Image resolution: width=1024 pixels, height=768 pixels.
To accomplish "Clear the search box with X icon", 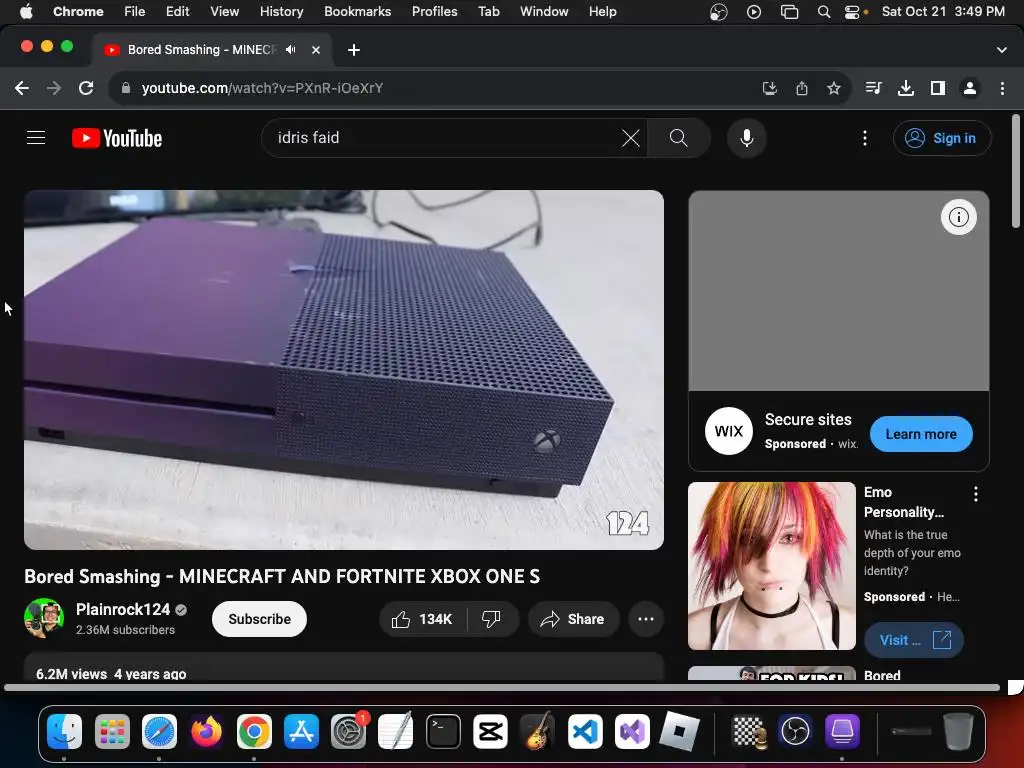I will (630, 138).
